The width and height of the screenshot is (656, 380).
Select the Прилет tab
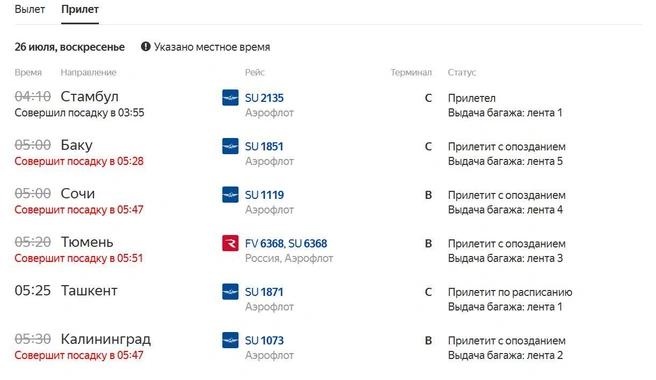(x=80, y=9)
